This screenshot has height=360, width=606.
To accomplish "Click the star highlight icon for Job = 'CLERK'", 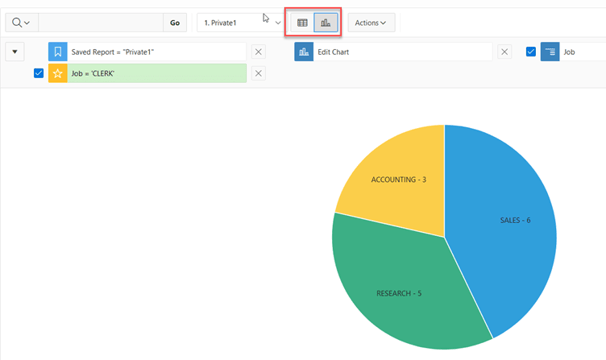I will pos(58,73).
